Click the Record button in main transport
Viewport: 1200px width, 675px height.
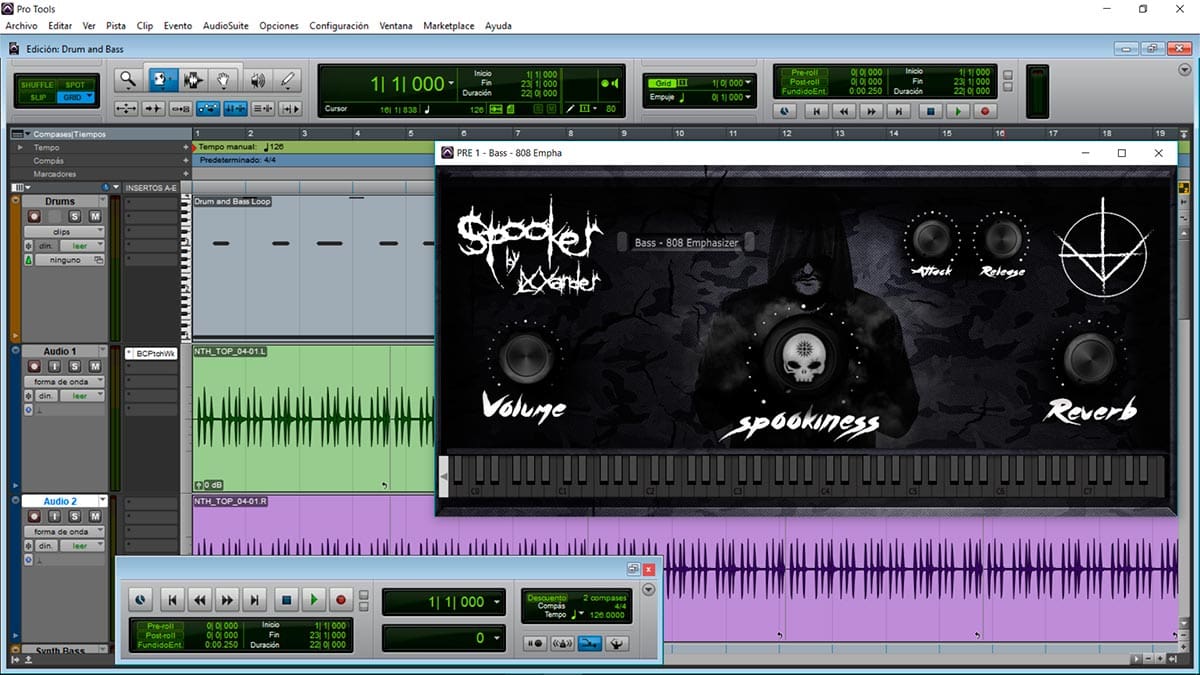tap(985, 112)
